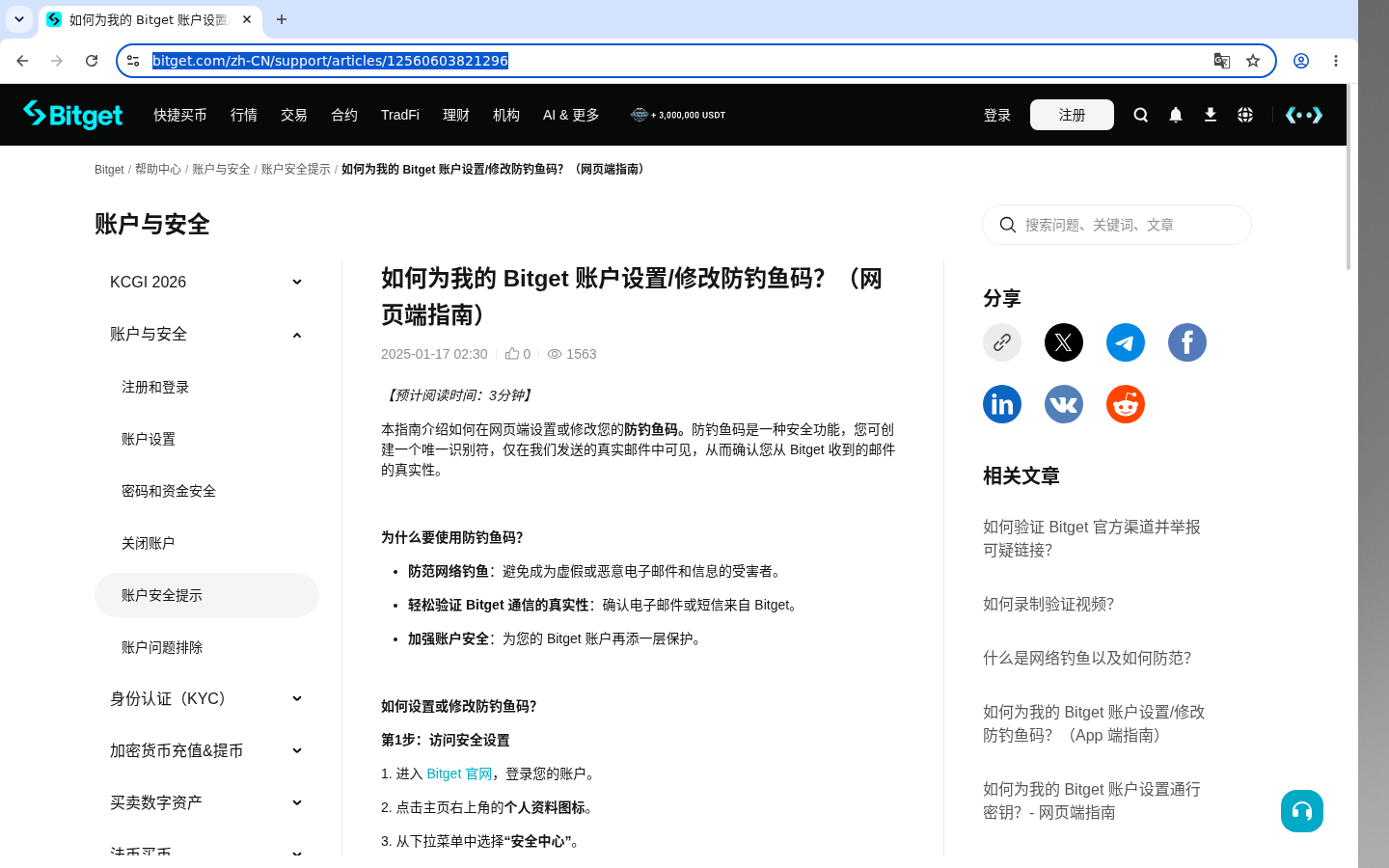1389x868 pixels.
Task: Open the 快捷买币 menu
Action: click(x=180, y=115)
